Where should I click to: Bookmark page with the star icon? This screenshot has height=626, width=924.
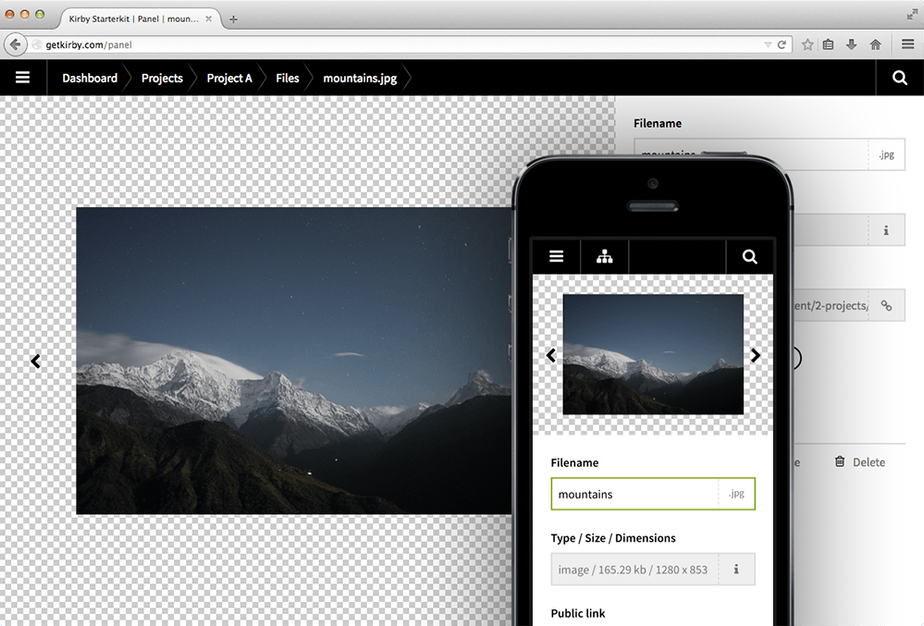coord(807,44)
